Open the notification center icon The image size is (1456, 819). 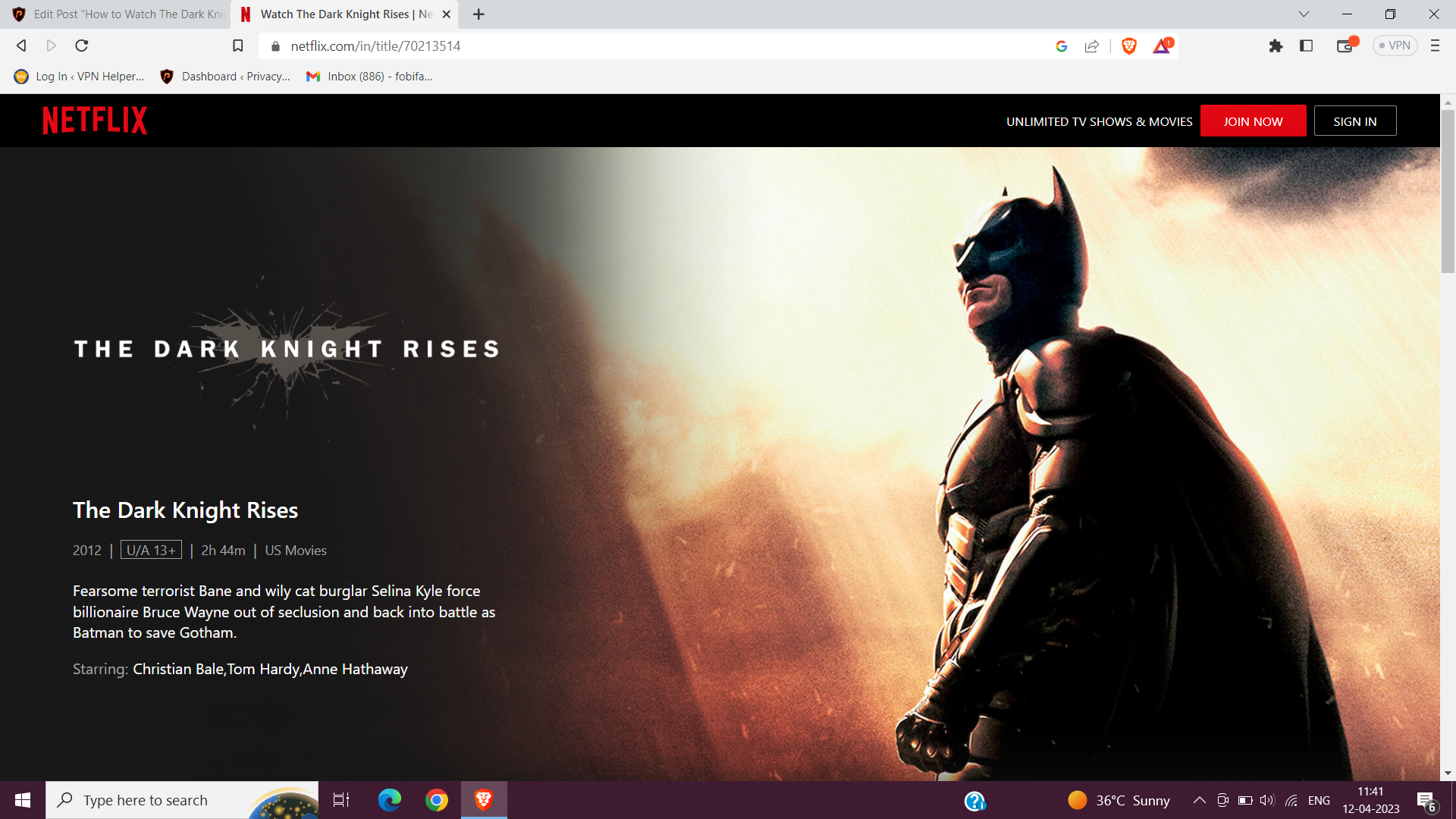point(1426,800)
